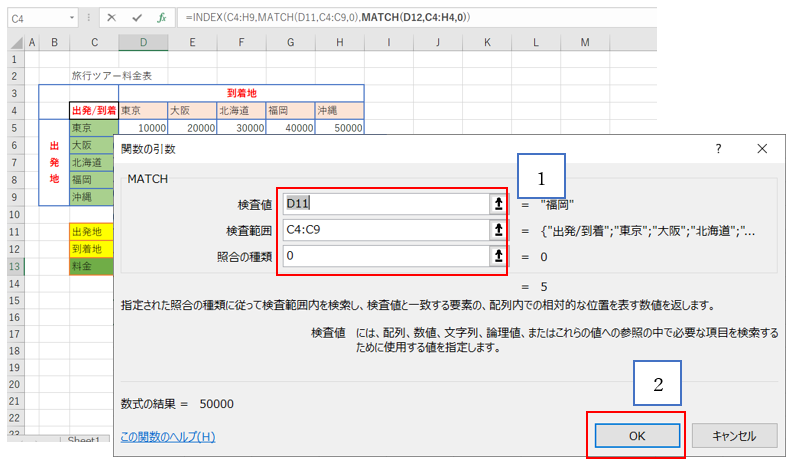Click the 検査範囲 input field containing C4:C9

point(383,230)
